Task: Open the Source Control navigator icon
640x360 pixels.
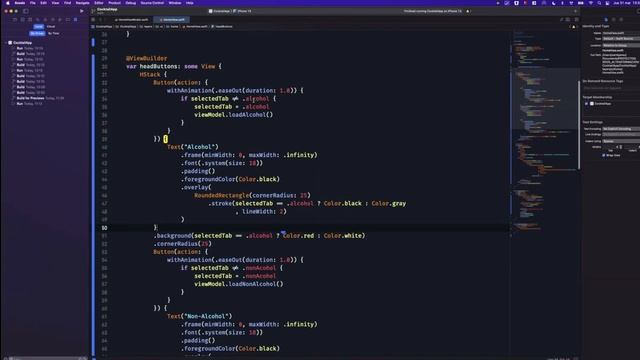Action: point(22,19)
